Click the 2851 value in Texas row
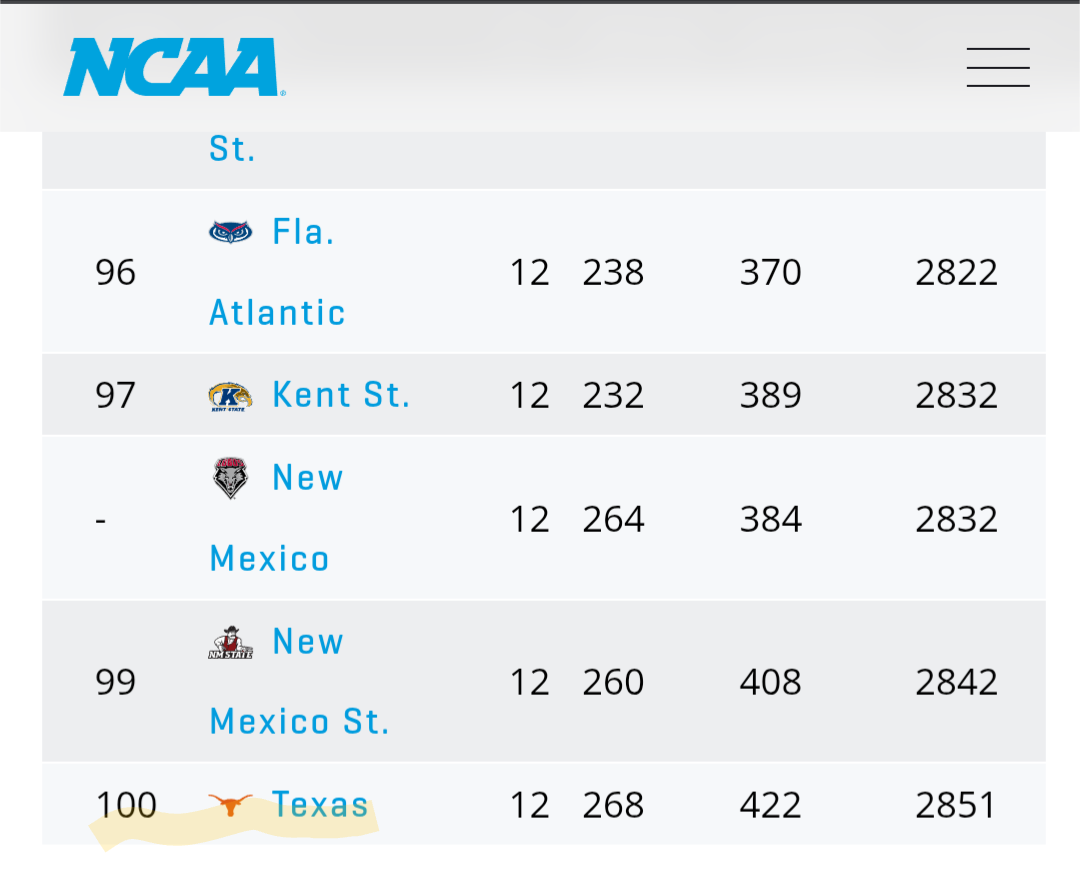 (956, 805)
